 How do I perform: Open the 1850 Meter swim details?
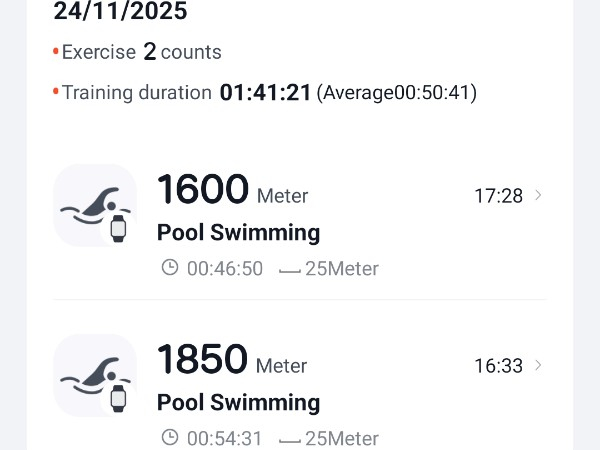pos(232,360)
